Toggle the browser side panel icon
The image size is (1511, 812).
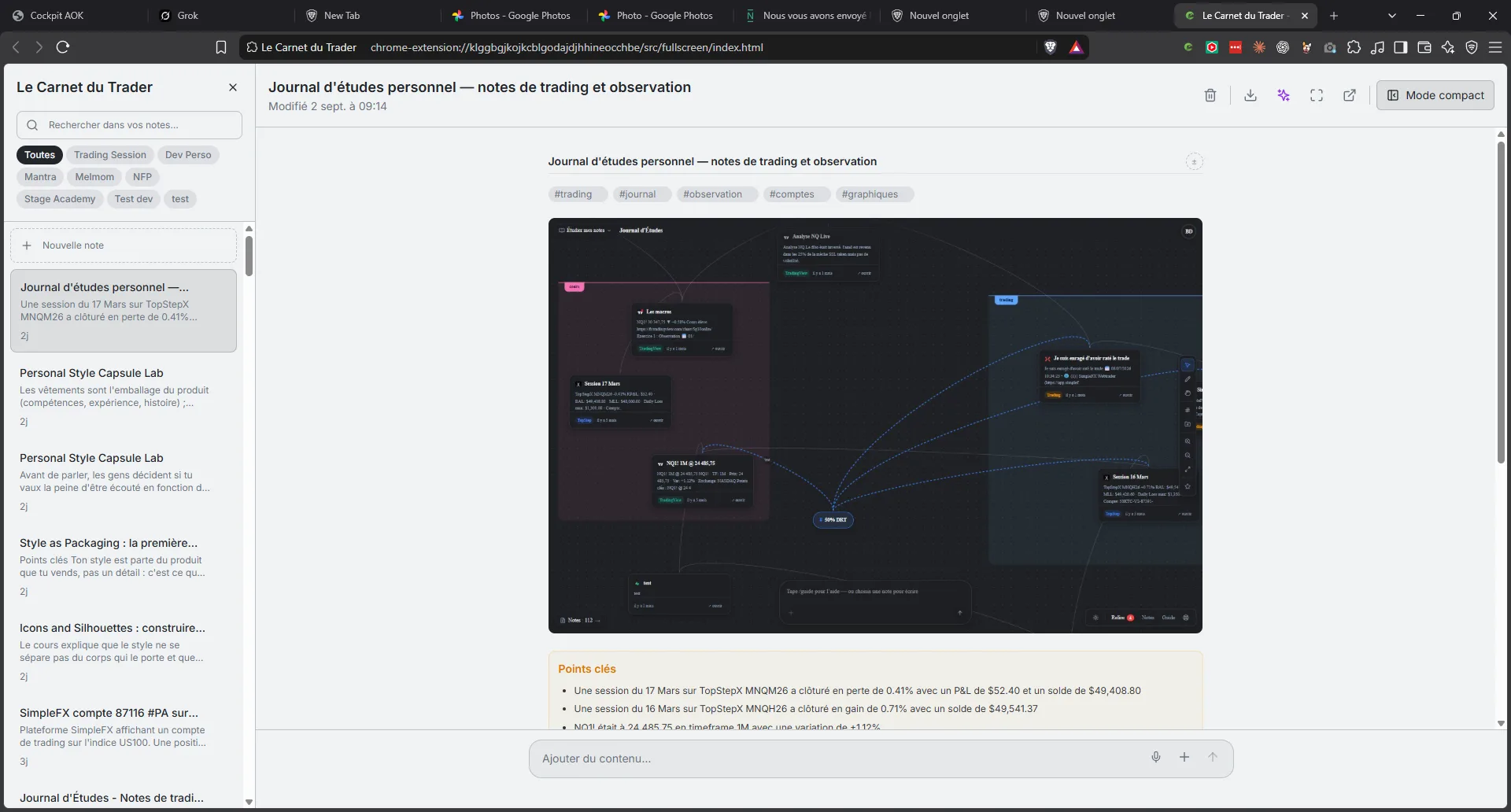point(1401,47)
